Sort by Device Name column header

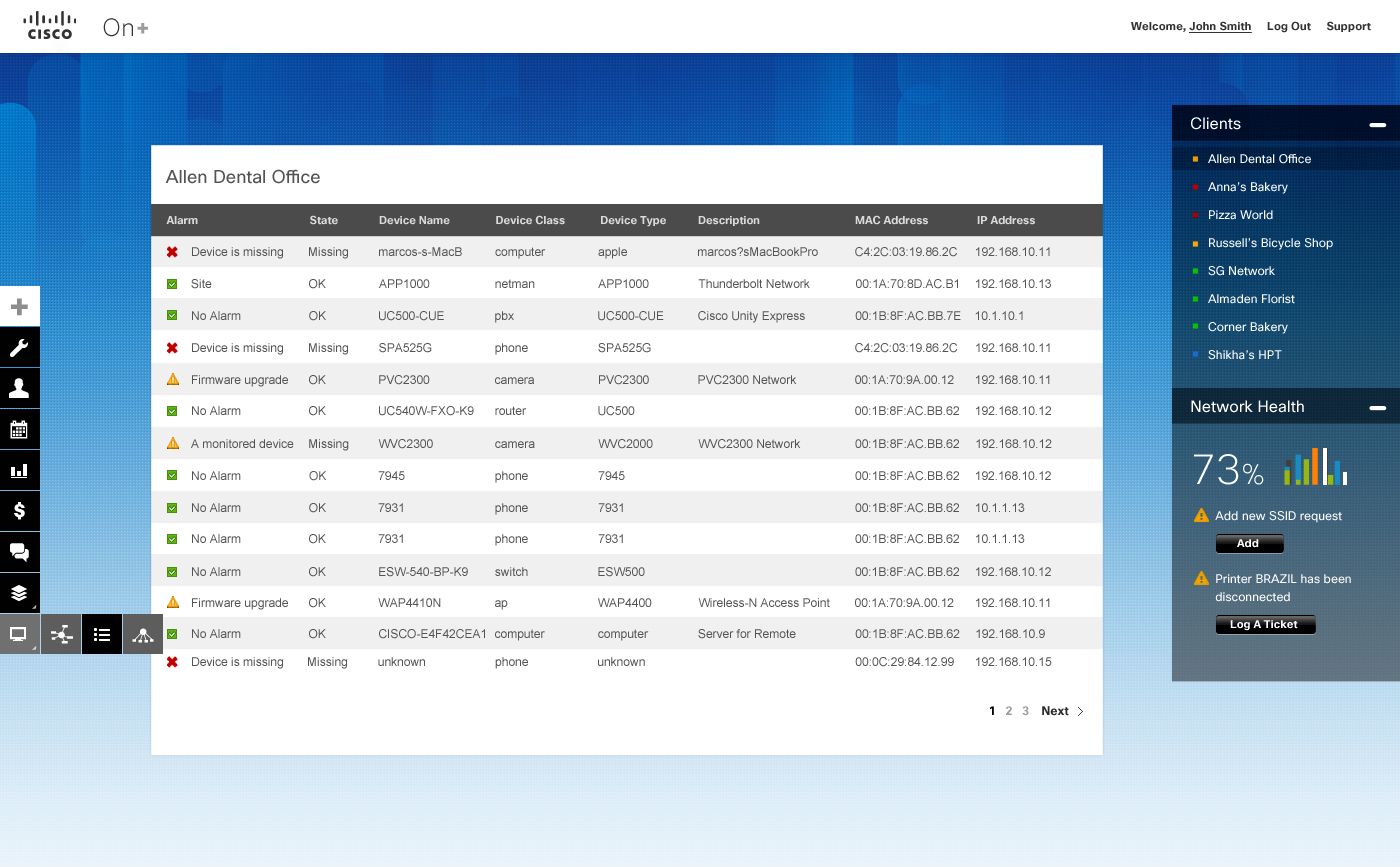pos(414,220)
